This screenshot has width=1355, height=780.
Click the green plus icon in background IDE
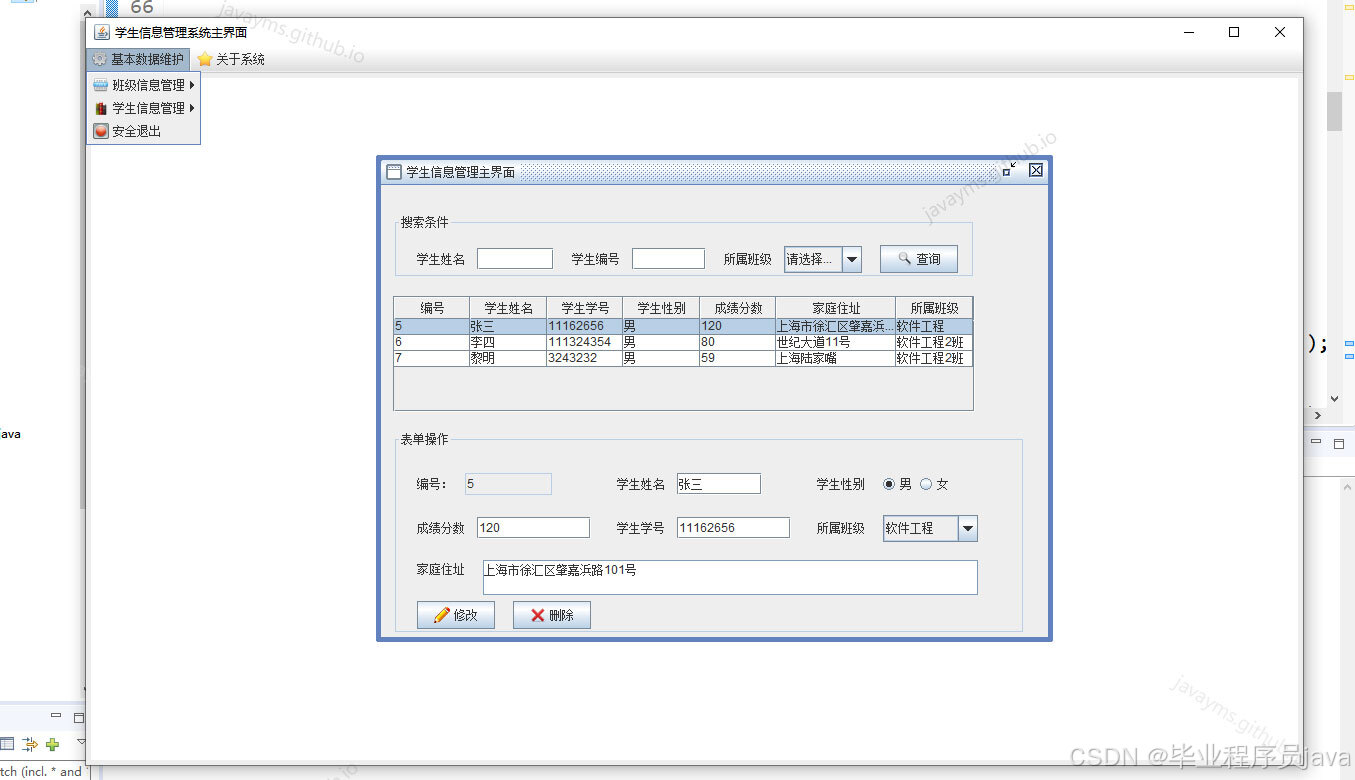[x=52, y=744]
